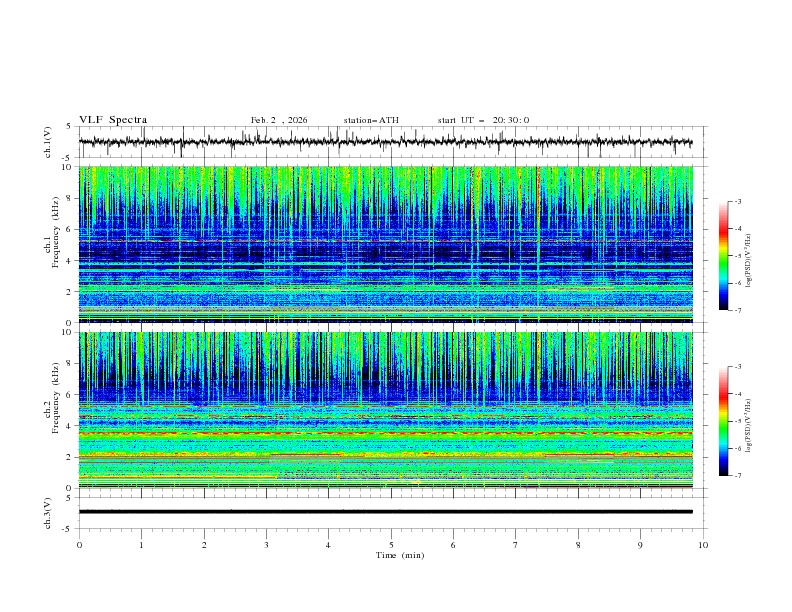792x612 pixels.
Task: Click the date text "Feb. 2 , 2026"
Action: tap(279, 120)
